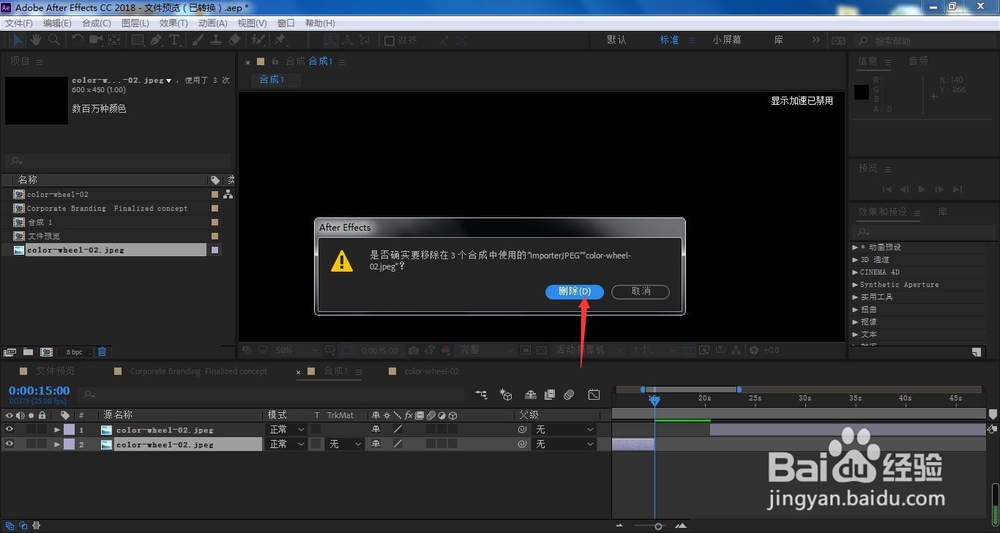
Task: Toggle Draft 3D icon in timeline
Action: (x=506, y=395)
